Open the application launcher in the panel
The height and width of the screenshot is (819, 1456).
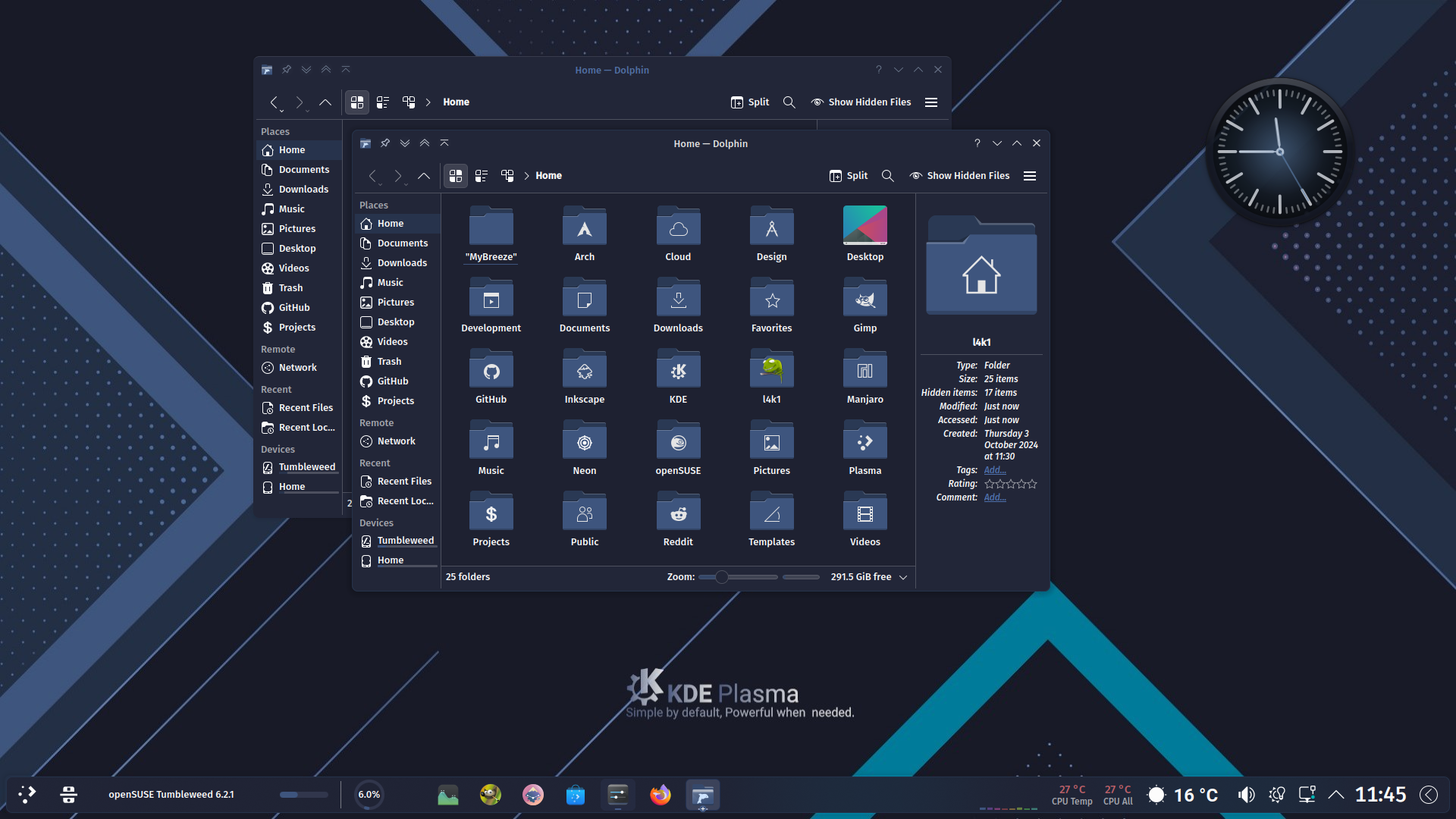(x=27, y=795)
